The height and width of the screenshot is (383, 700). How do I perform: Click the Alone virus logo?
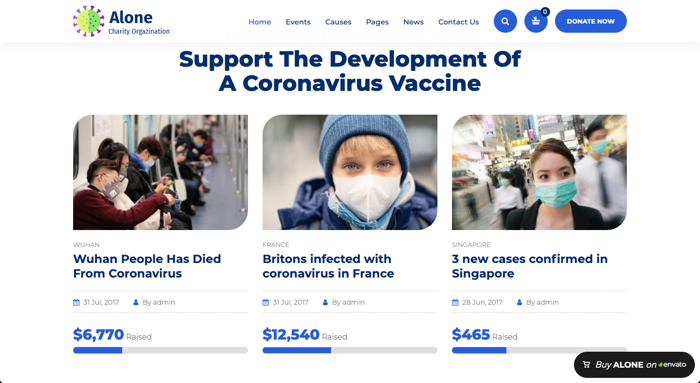tap(88, 21)
